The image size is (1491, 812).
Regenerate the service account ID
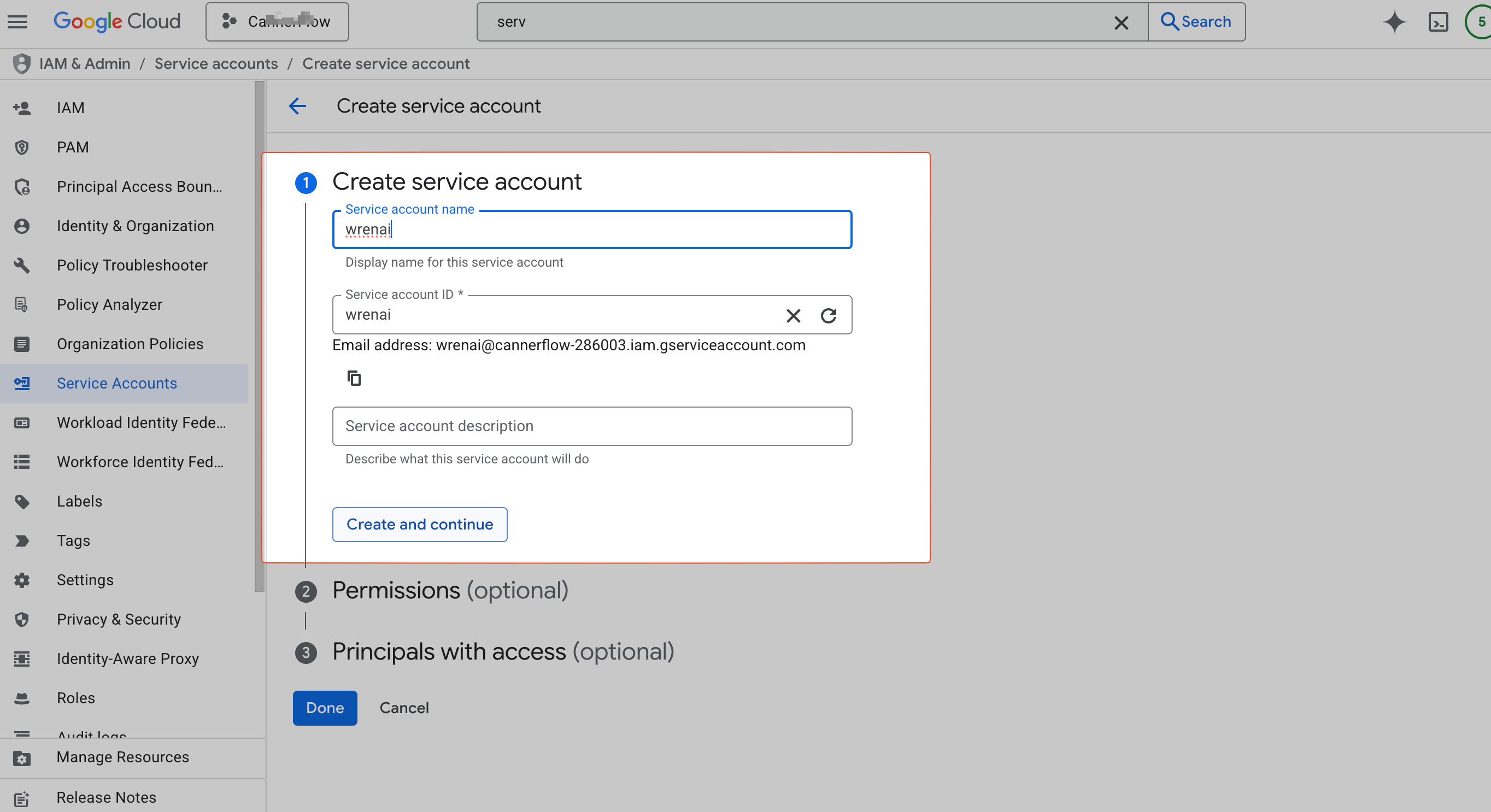click(x=829, y=316)
